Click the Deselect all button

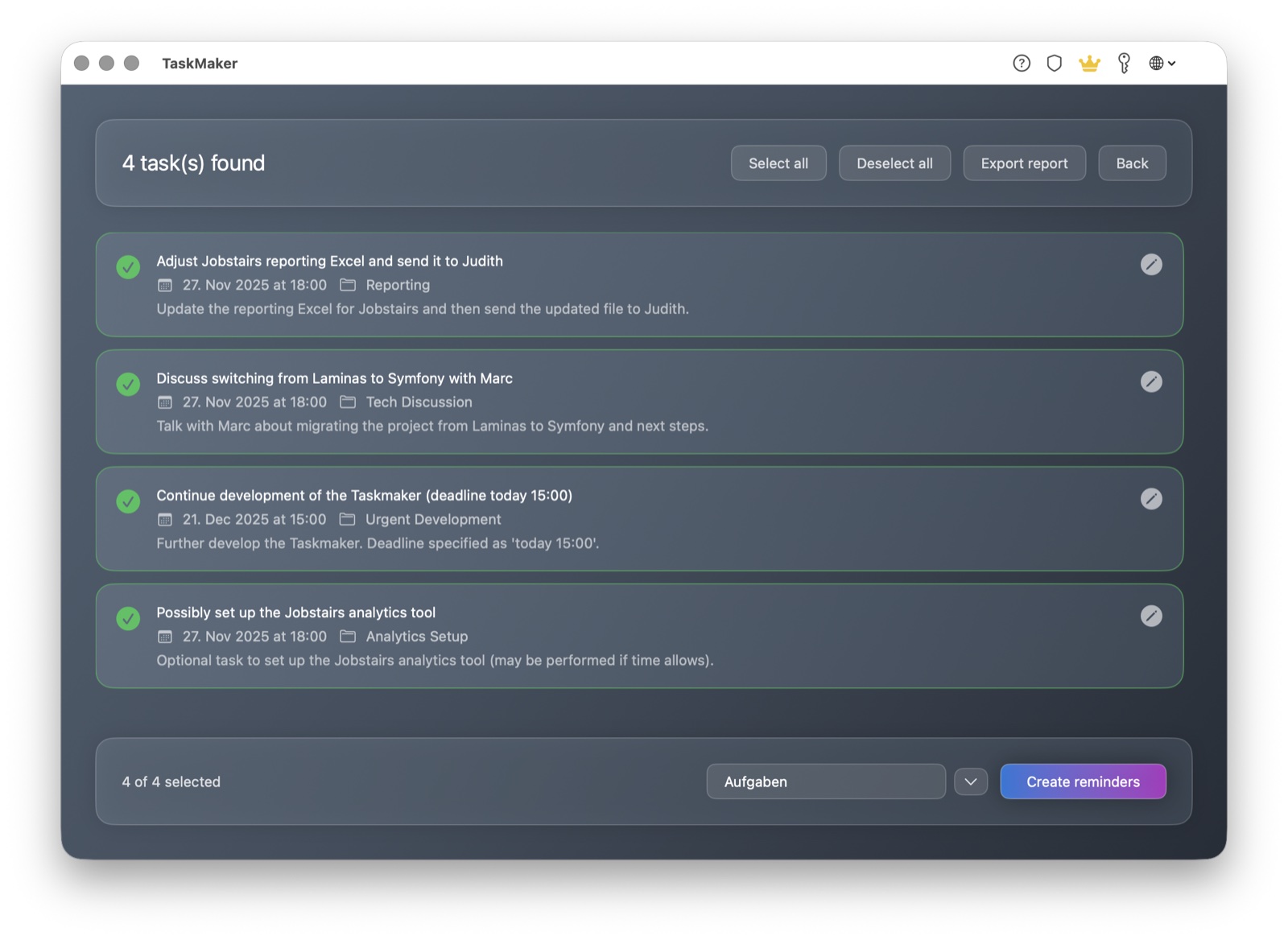point(894,163)
